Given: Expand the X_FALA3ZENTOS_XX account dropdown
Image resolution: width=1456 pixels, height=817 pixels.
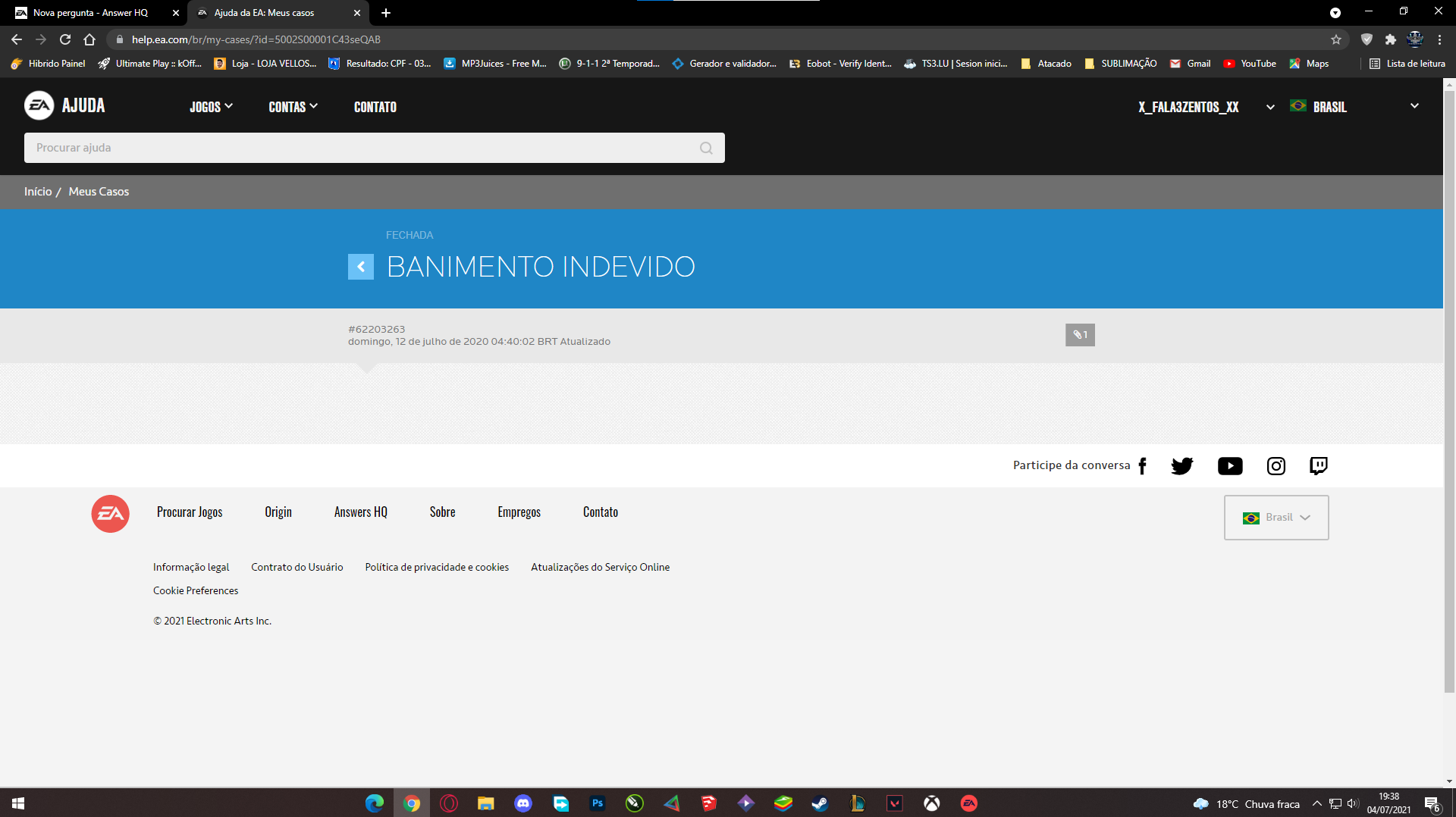Looking at the screenshot, I should click(x=1206, y=107).
